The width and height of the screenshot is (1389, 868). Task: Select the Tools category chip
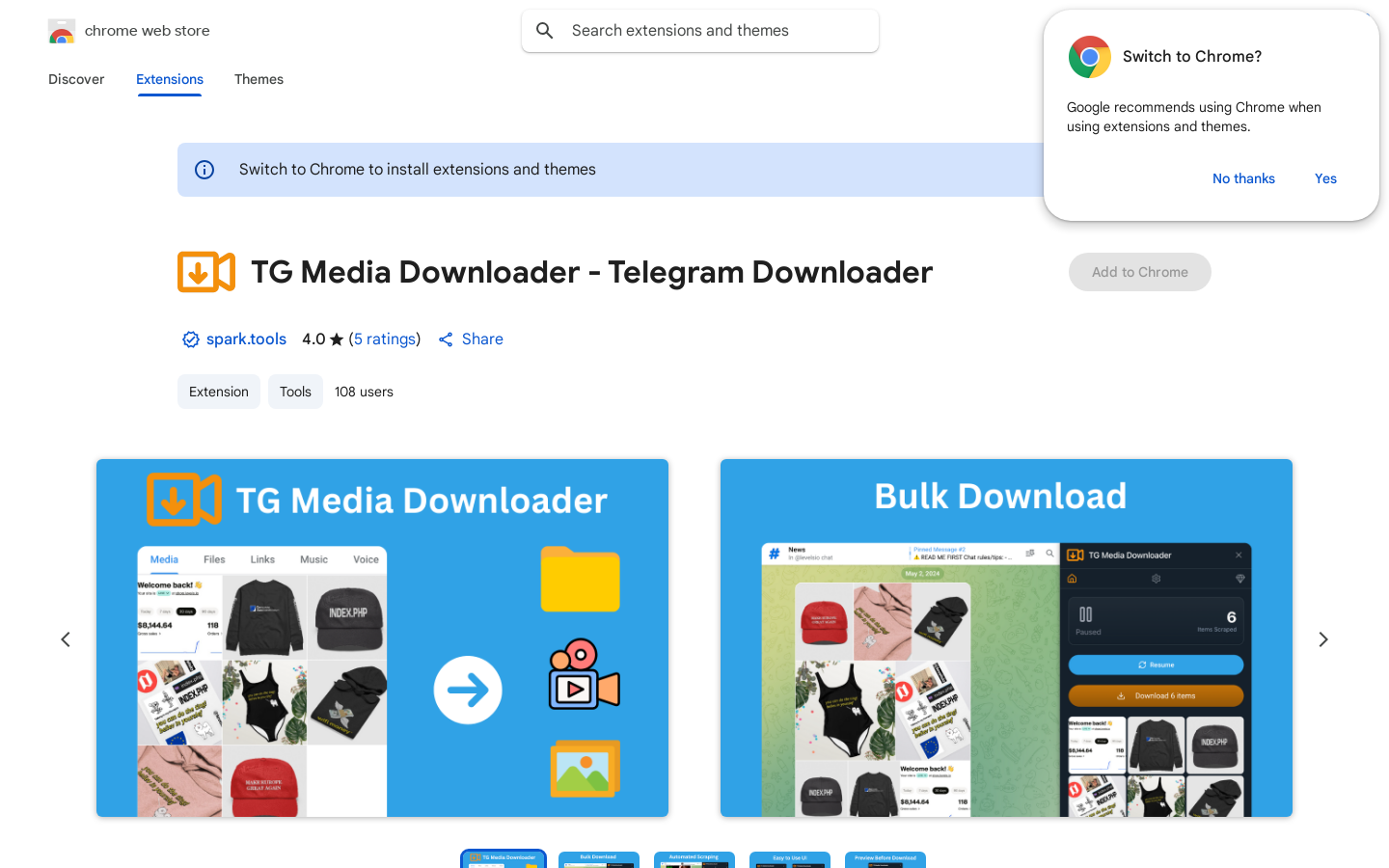click(295, 392)
